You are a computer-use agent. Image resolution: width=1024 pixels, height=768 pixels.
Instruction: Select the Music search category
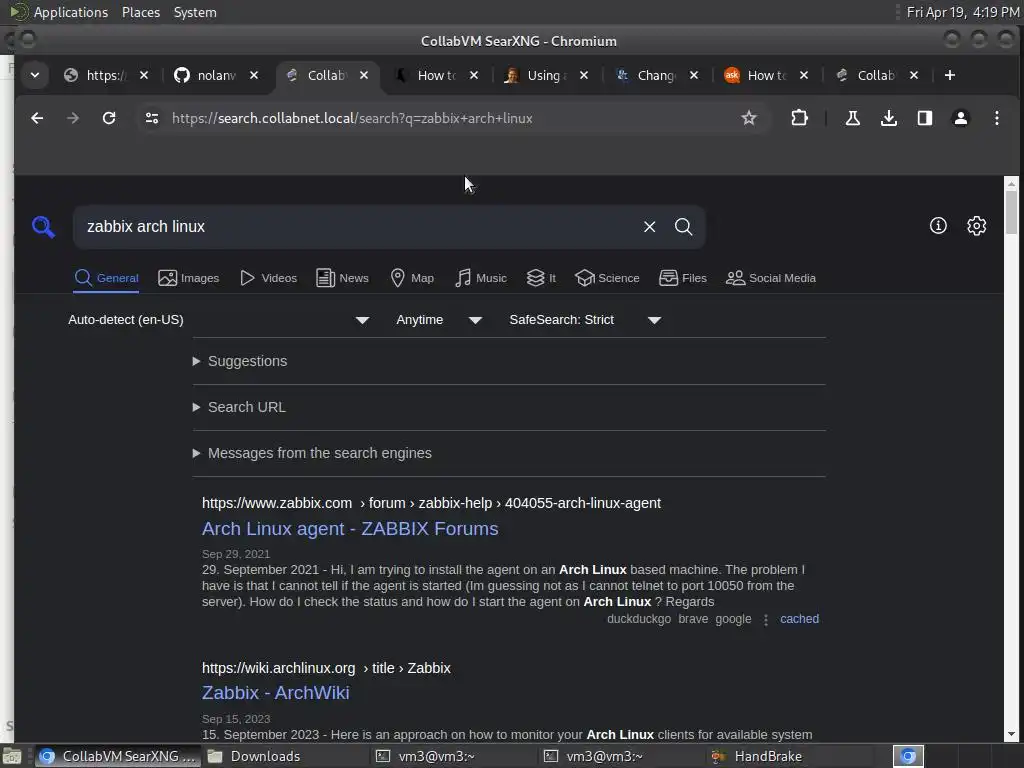tap(481, 278)
